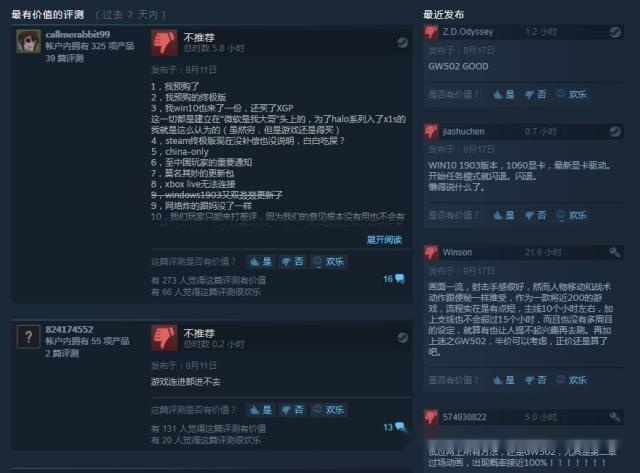Click key icon on 574930822's review
Viewport: 640px width, 473px height.
(x=615, y=417)
